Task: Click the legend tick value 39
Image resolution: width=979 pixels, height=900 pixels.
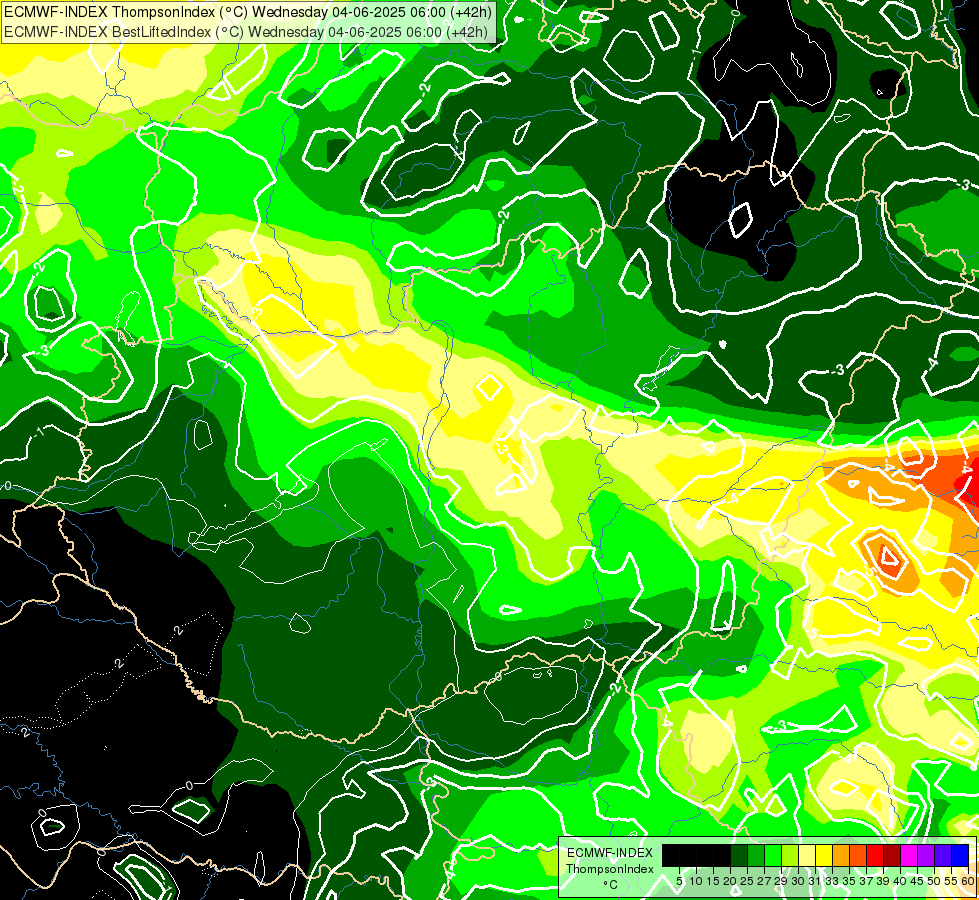Action: pyautogui.click(x=883, y=881)
